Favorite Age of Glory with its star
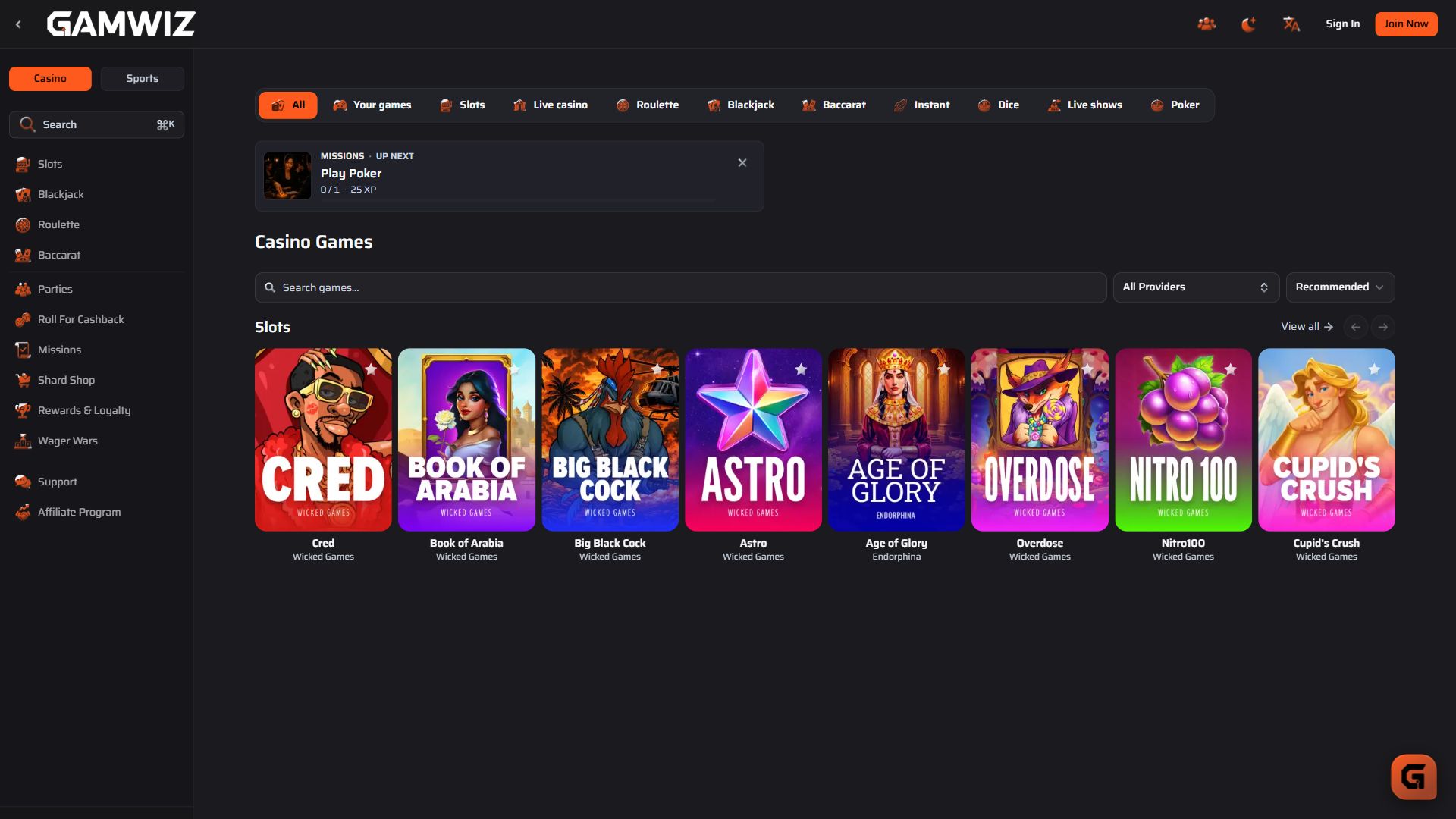The image size is (1456, 819). pyautogui.click(x=944, y=369)
